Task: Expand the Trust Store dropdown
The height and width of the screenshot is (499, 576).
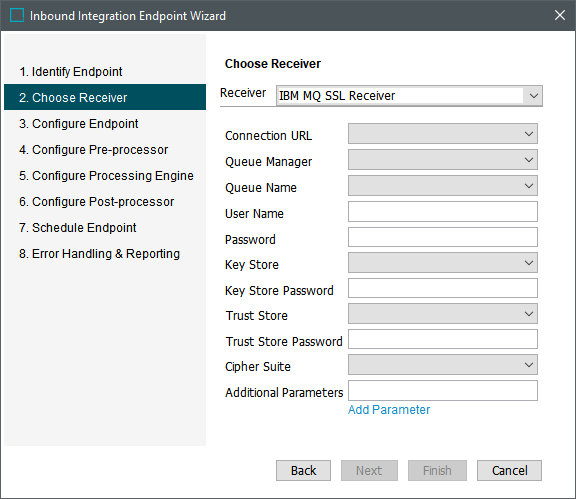Action: click(443, 314)
